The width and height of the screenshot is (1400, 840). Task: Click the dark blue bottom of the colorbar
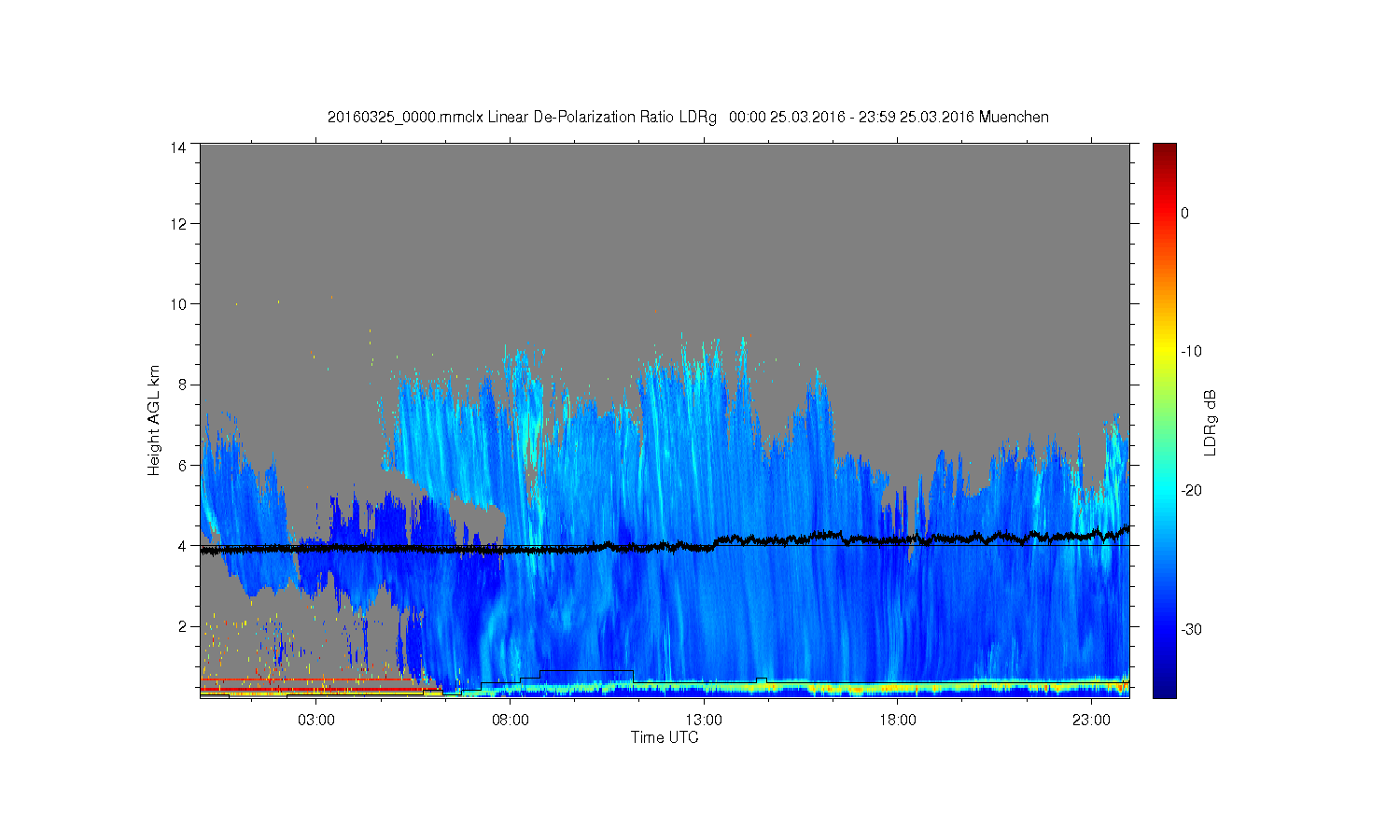pyautogui.click(x=1164, y=686)
